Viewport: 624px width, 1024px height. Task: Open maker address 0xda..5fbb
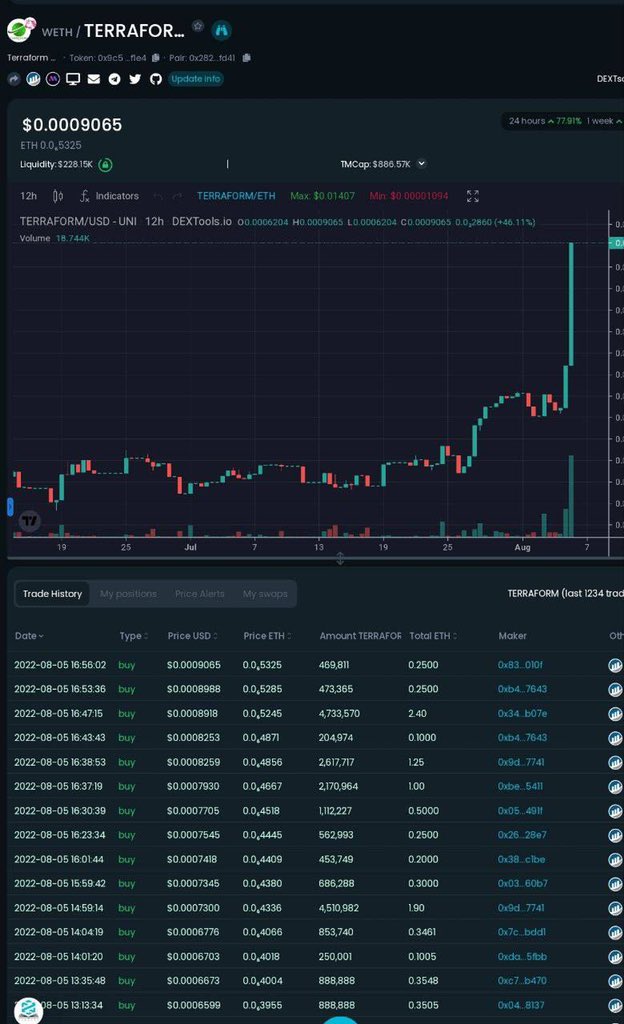(x=522, y=957)
